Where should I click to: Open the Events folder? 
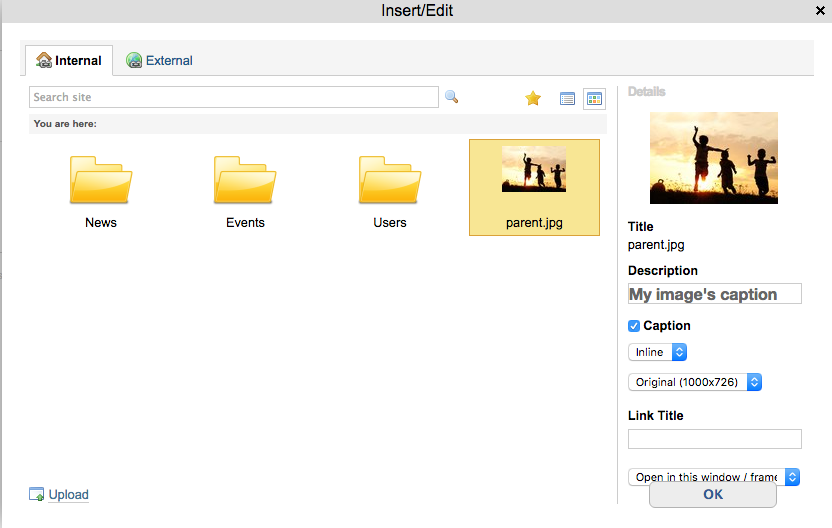pyautogui.click(x=245, y=181)
